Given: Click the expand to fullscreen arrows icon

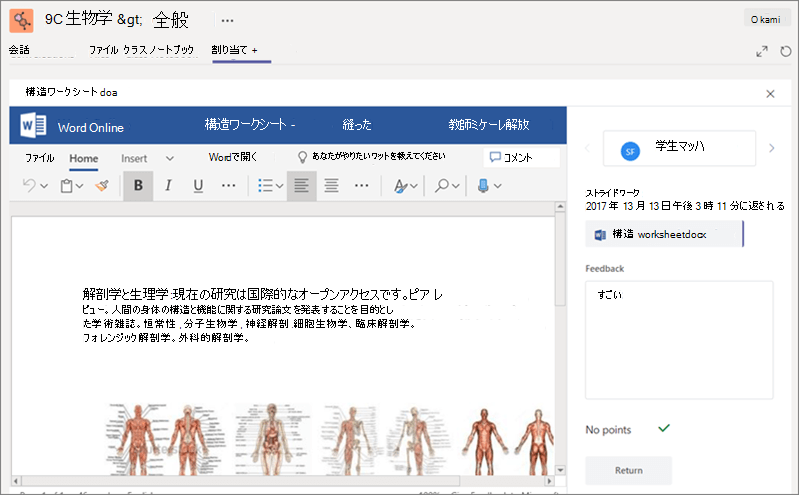Looking at the screenshot, I should coord(762,51).
